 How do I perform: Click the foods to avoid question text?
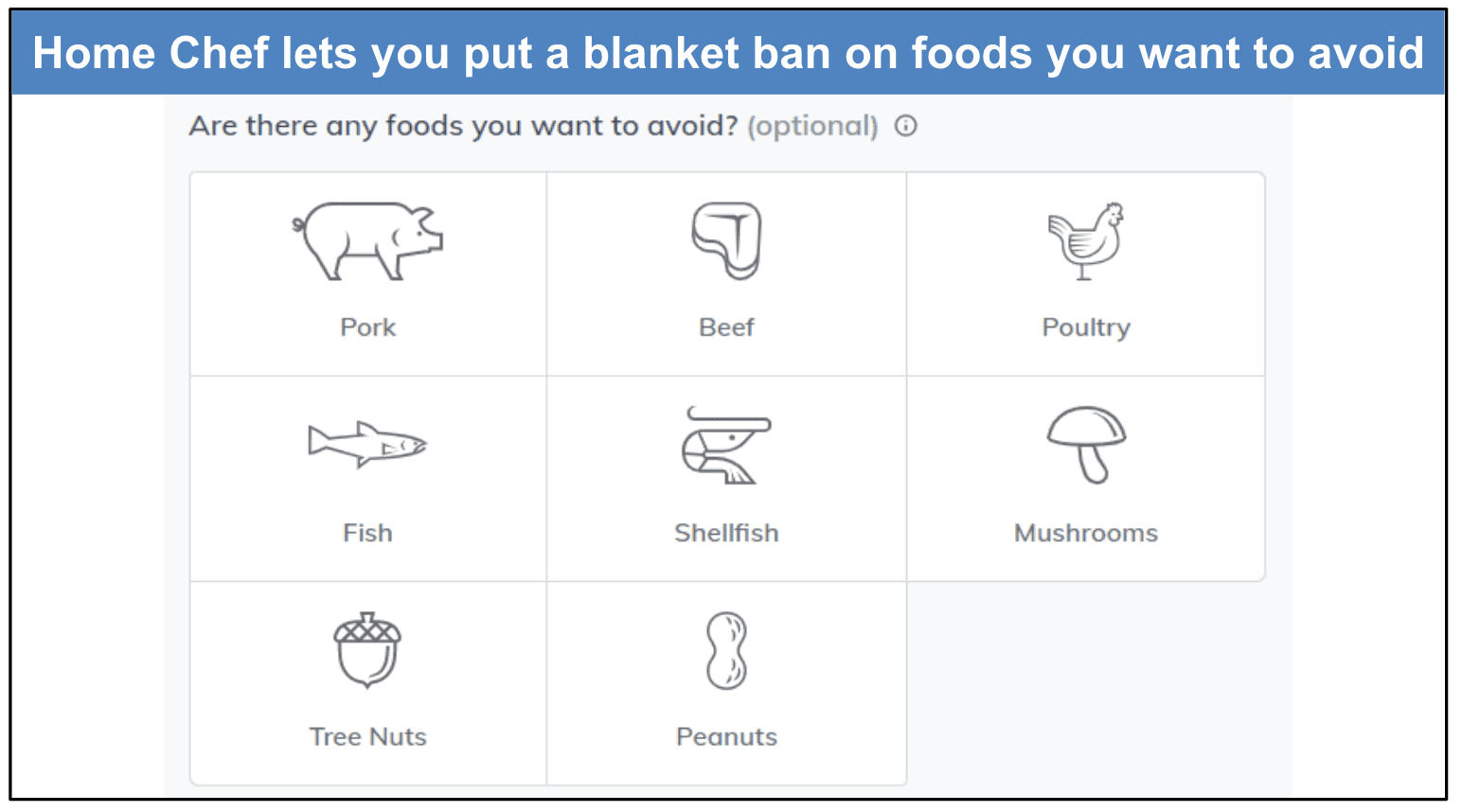click(x=463, y=126)
